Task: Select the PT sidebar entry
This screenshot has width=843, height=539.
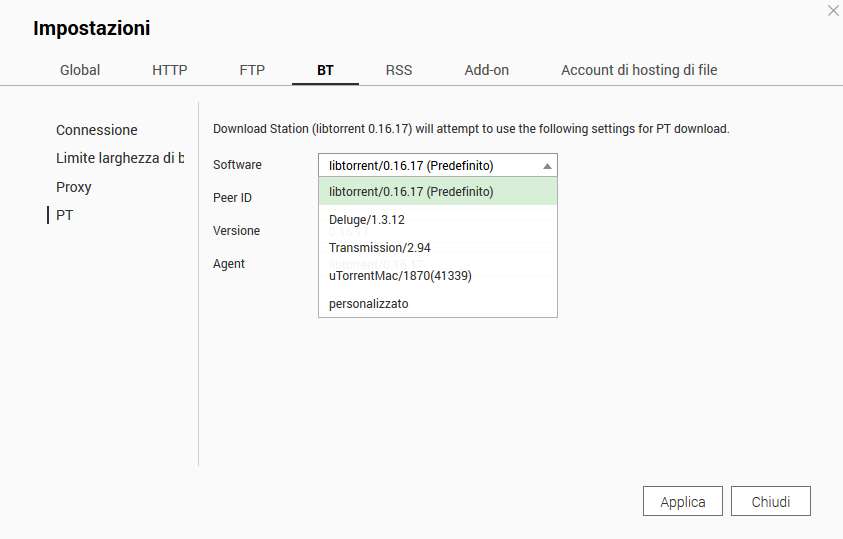Action: pyautogui.click(x=65, y=215)
